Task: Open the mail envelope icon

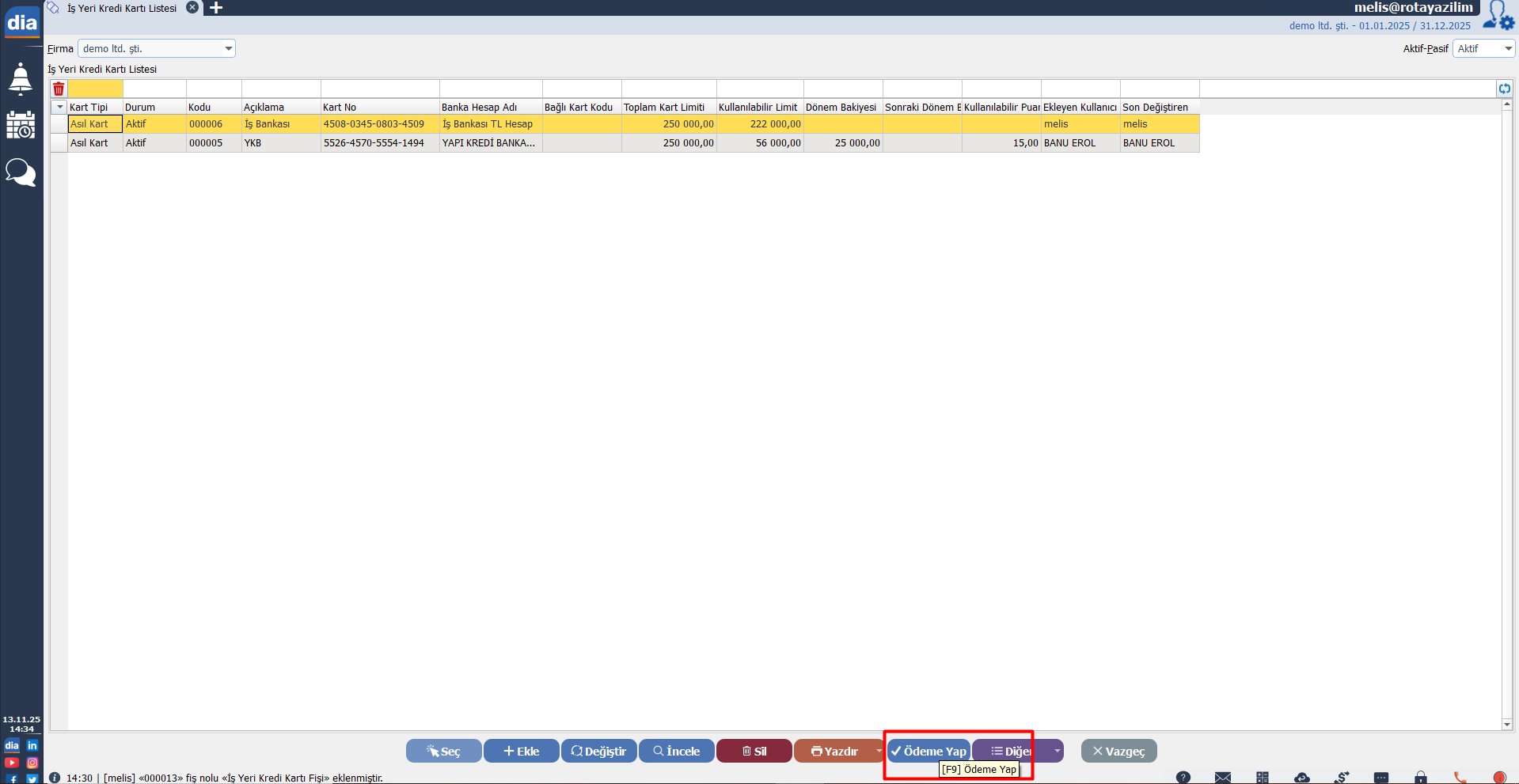Action: point(1223,778)
